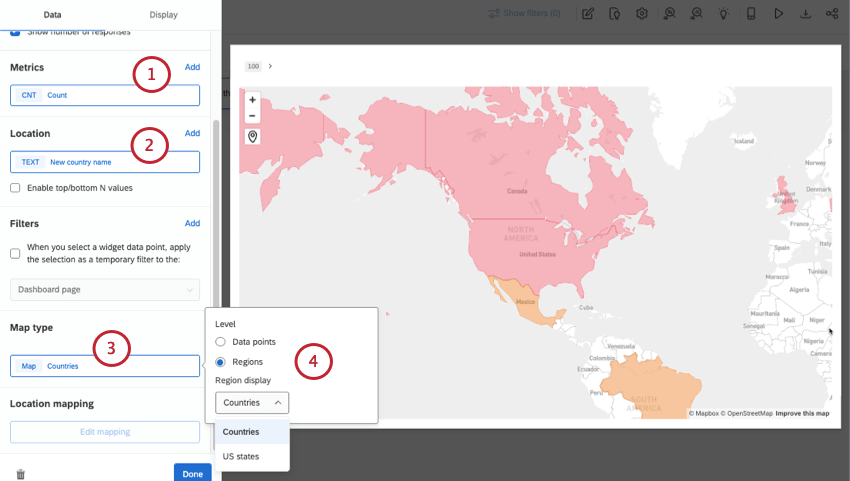The image size is (850, 481).
Task: Click Improve this map link
Action: (x=802, y=413)
